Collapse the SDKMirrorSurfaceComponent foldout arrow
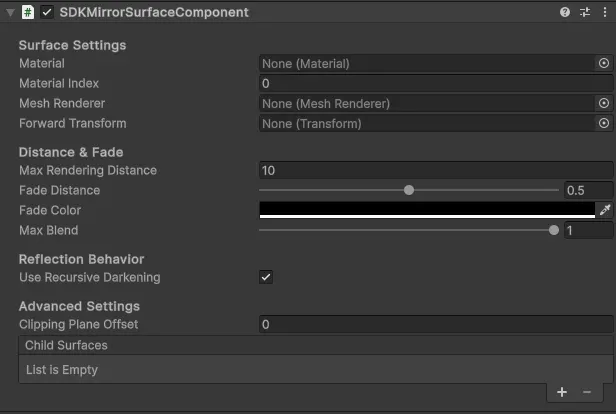 (x=9, y=12)
